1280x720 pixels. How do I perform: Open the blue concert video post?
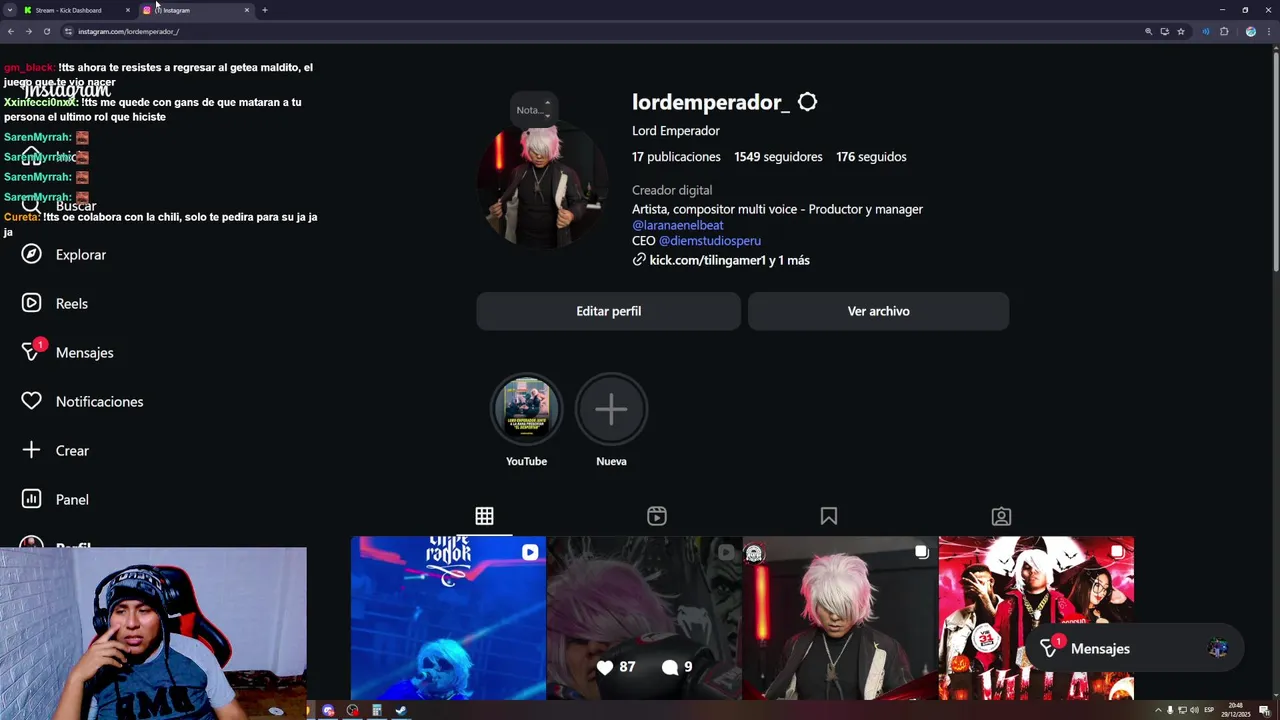click(x=448, y=618)
